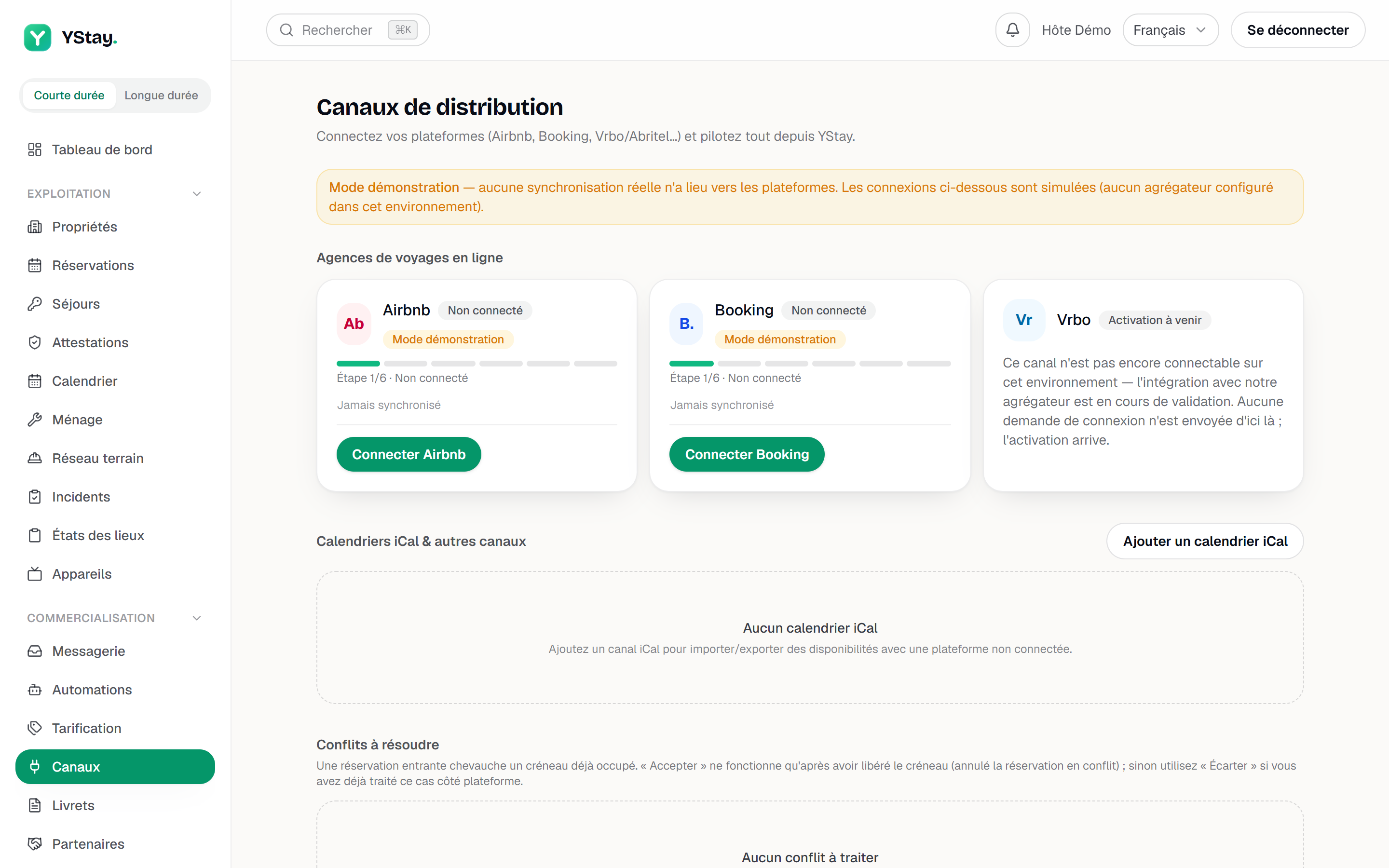Click the Tableau de bord grid icon
The image size is (1389, 868).
34,149
